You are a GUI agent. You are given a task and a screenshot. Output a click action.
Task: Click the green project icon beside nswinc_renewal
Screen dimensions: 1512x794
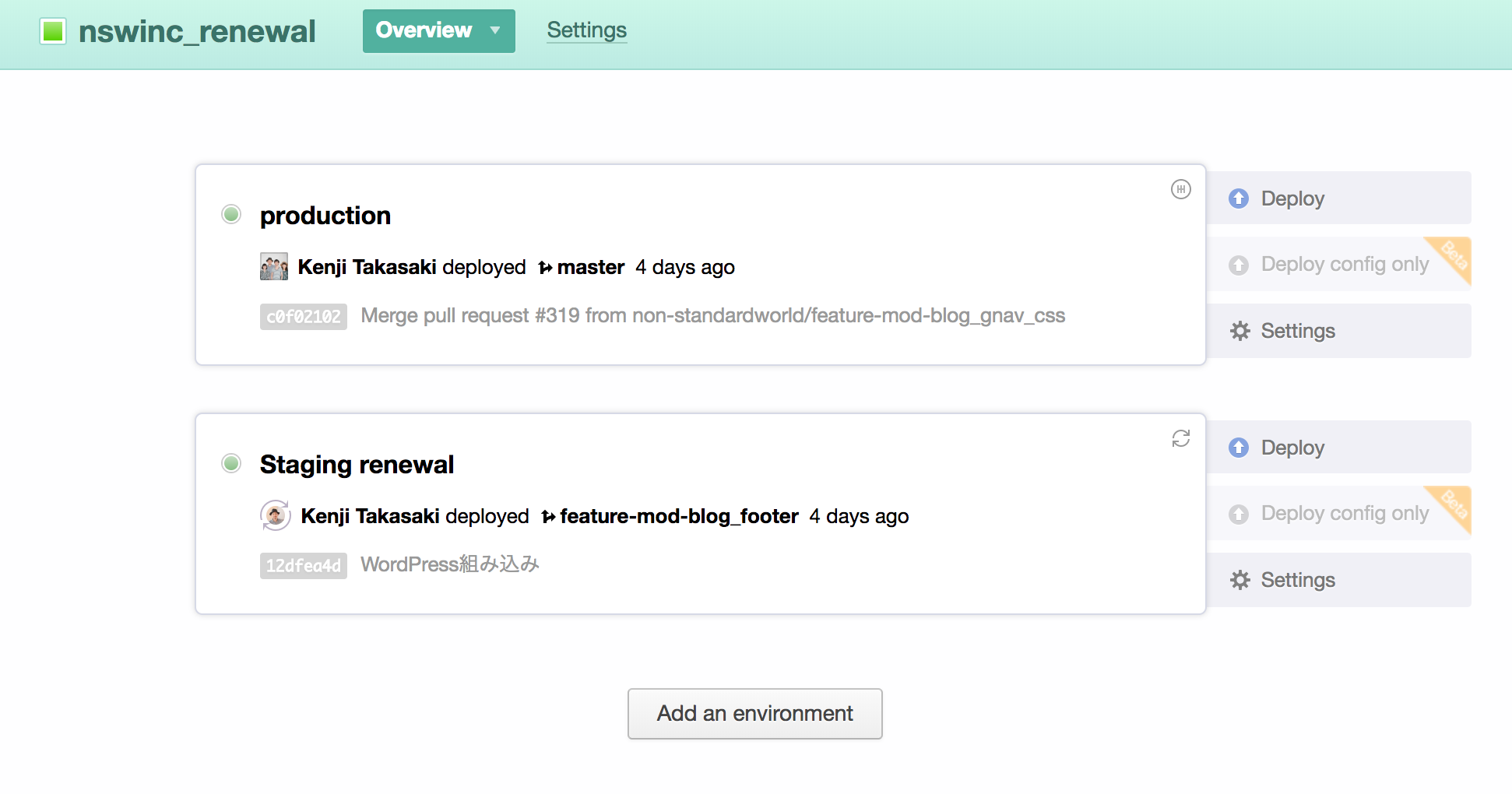click(x=52, y=31)
